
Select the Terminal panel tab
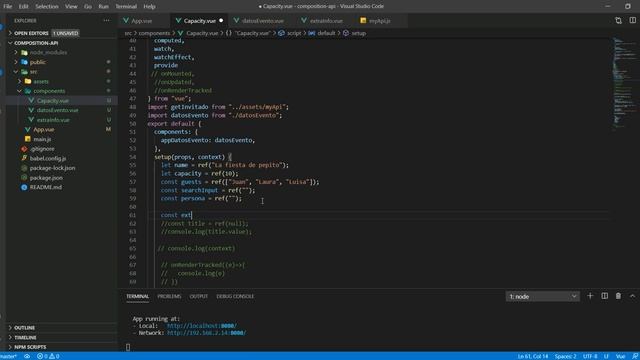pos(138,296)
